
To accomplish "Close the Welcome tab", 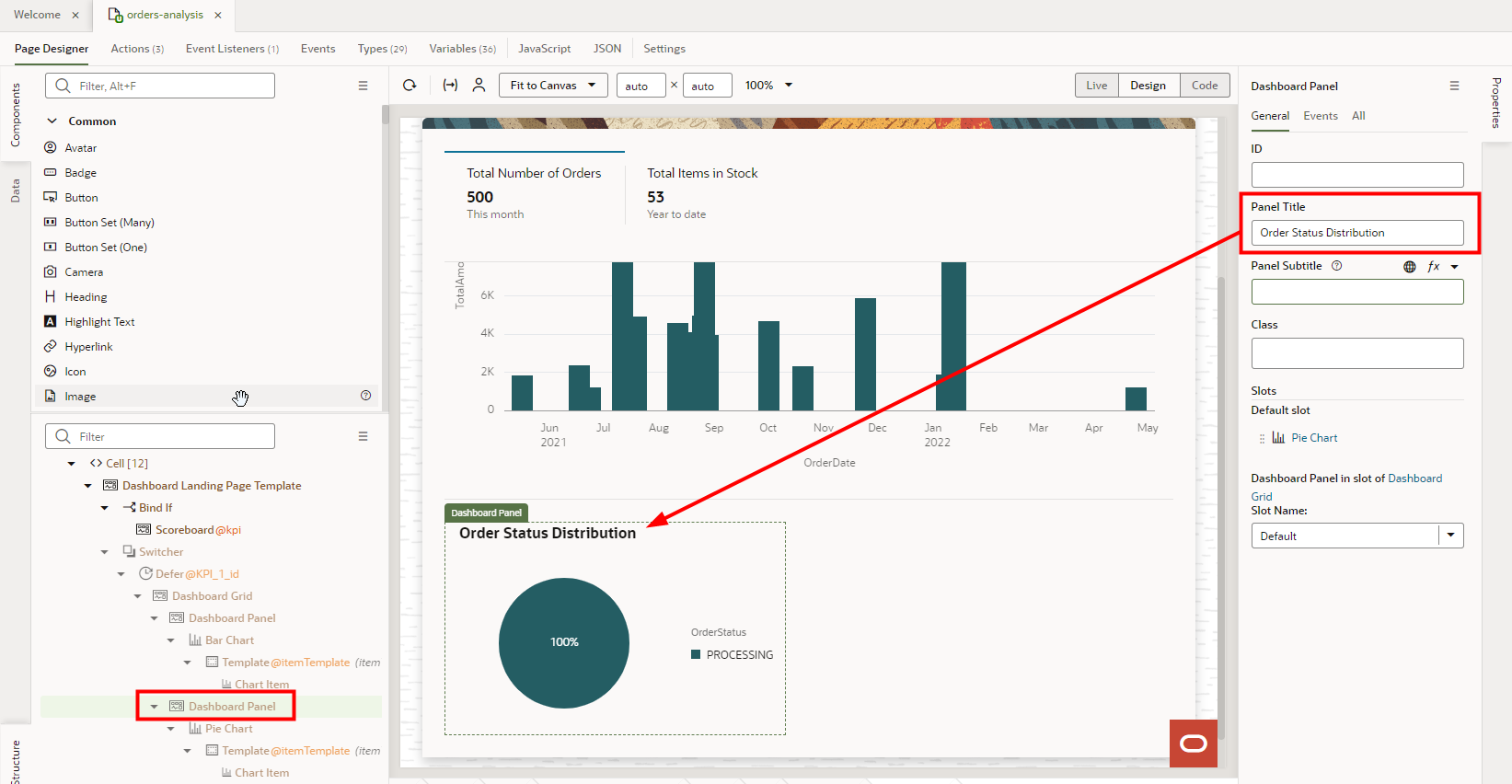I will click(x=75, y=16).
